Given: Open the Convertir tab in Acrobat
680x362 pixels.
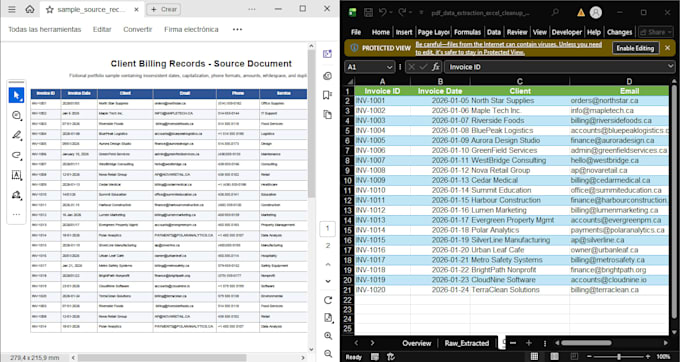Looking at the screenshot, I should tap(137, 29).
